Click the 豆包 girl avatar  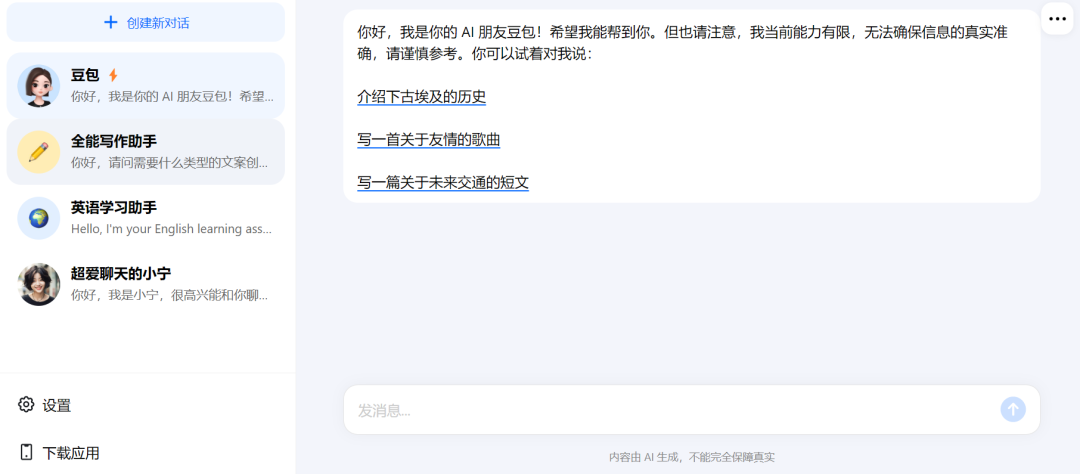(x=39, y=85)
